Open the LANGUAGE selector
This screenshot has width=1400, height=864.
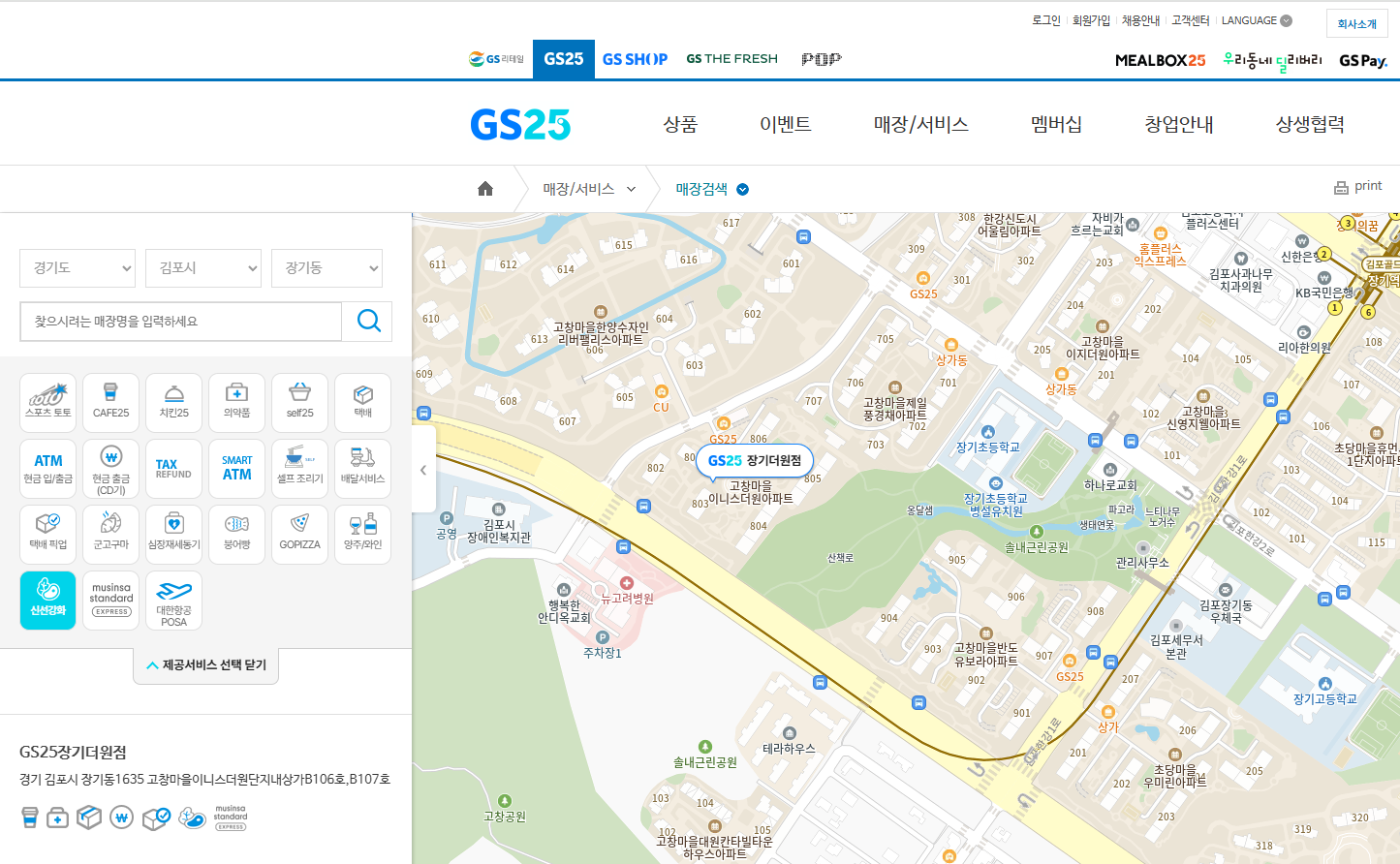(1257, 20)
